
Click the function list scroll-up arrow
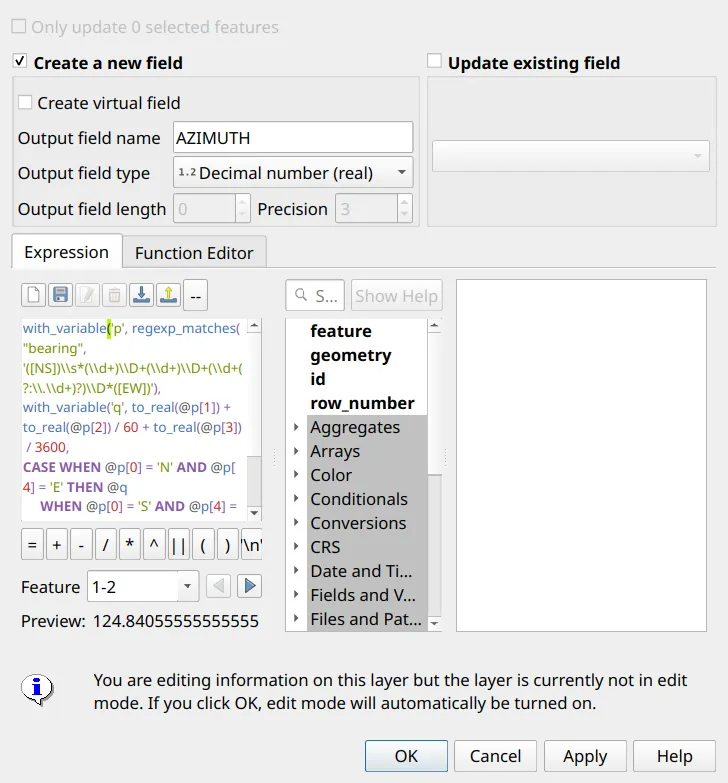(x=434, y=326)
